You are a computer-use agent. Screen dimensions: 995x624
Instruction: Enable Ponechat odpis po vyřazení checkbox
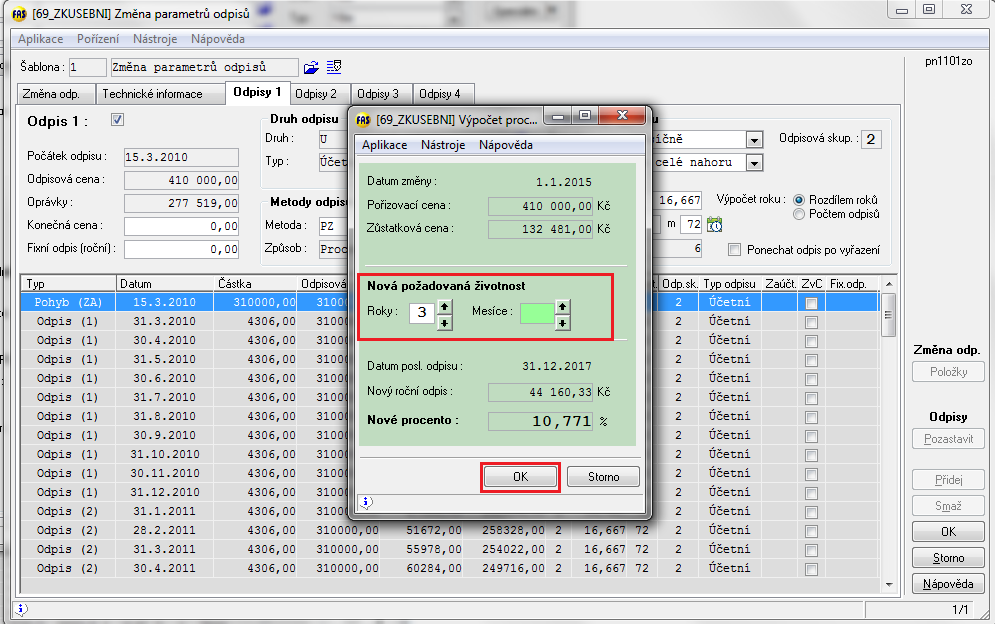tap(735, 249)
